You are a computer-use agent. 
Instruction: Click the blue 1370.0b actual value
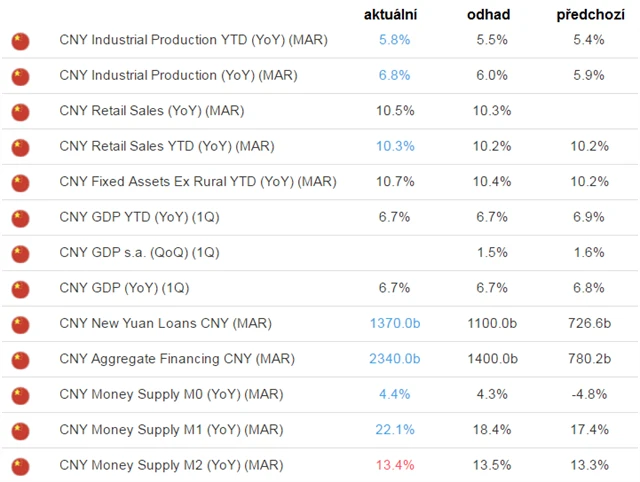[394, 324]
